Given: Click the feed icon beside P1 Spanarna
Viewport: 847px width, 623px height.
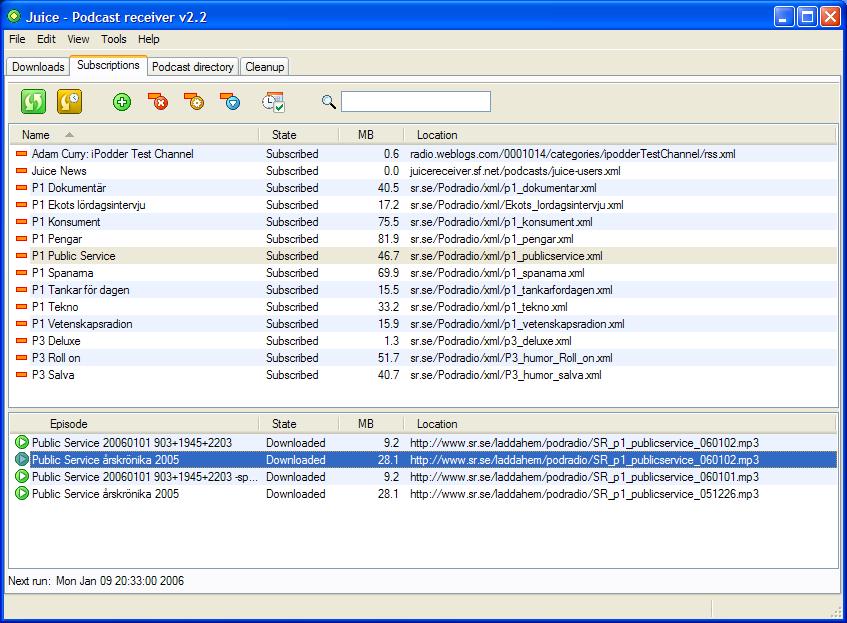Looking at the screenshot, I should click(22, 273).
